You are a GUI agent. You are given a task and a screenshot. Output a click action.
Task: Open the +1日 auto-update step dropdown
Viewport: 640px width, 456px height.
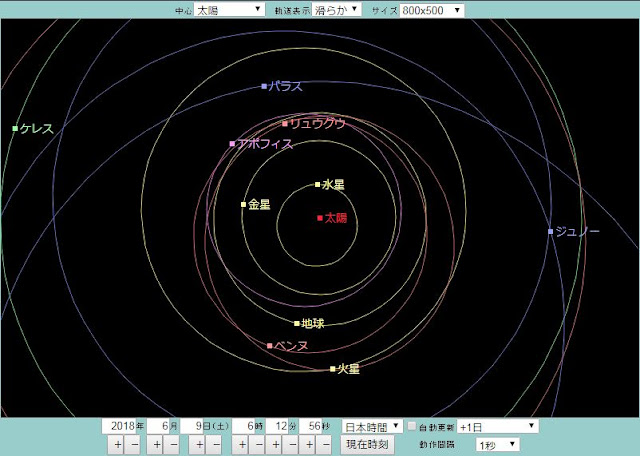[498, 427]
